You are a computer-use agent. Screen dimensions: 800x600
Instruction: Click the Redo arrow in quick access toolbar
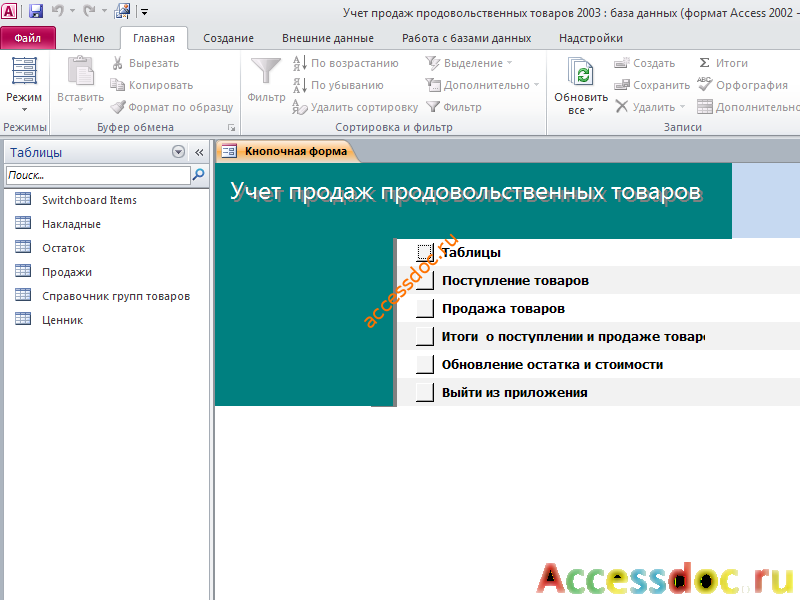point(89,11)
